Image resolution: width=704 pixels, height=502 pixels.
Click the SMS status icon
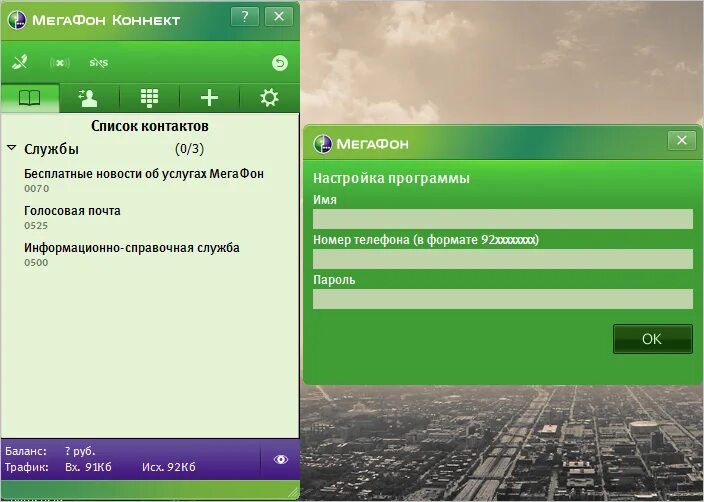pos(99,63)
